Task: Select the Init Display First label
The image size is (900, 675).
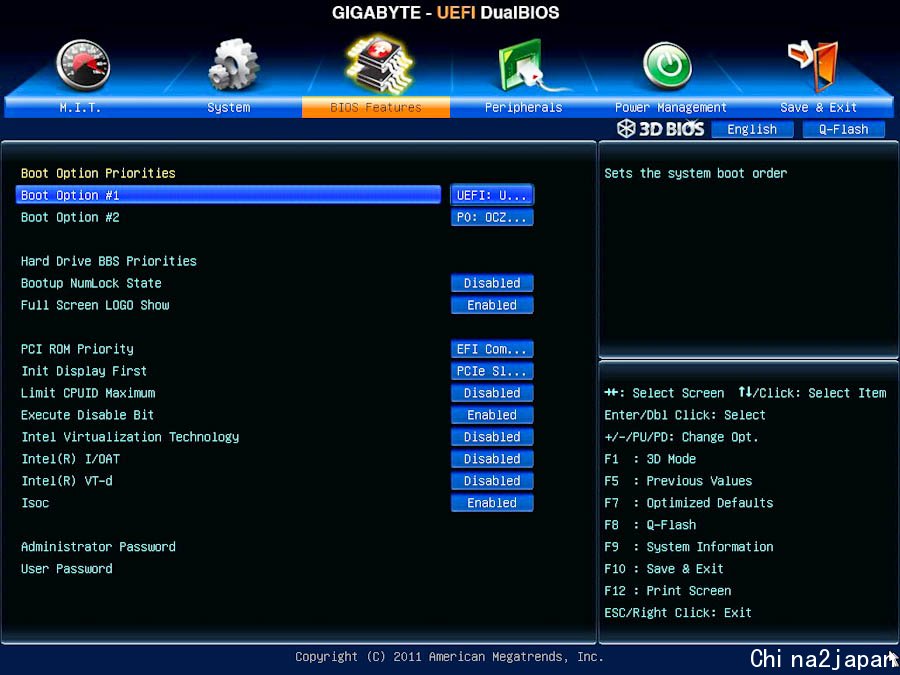Action: point(84,371)
